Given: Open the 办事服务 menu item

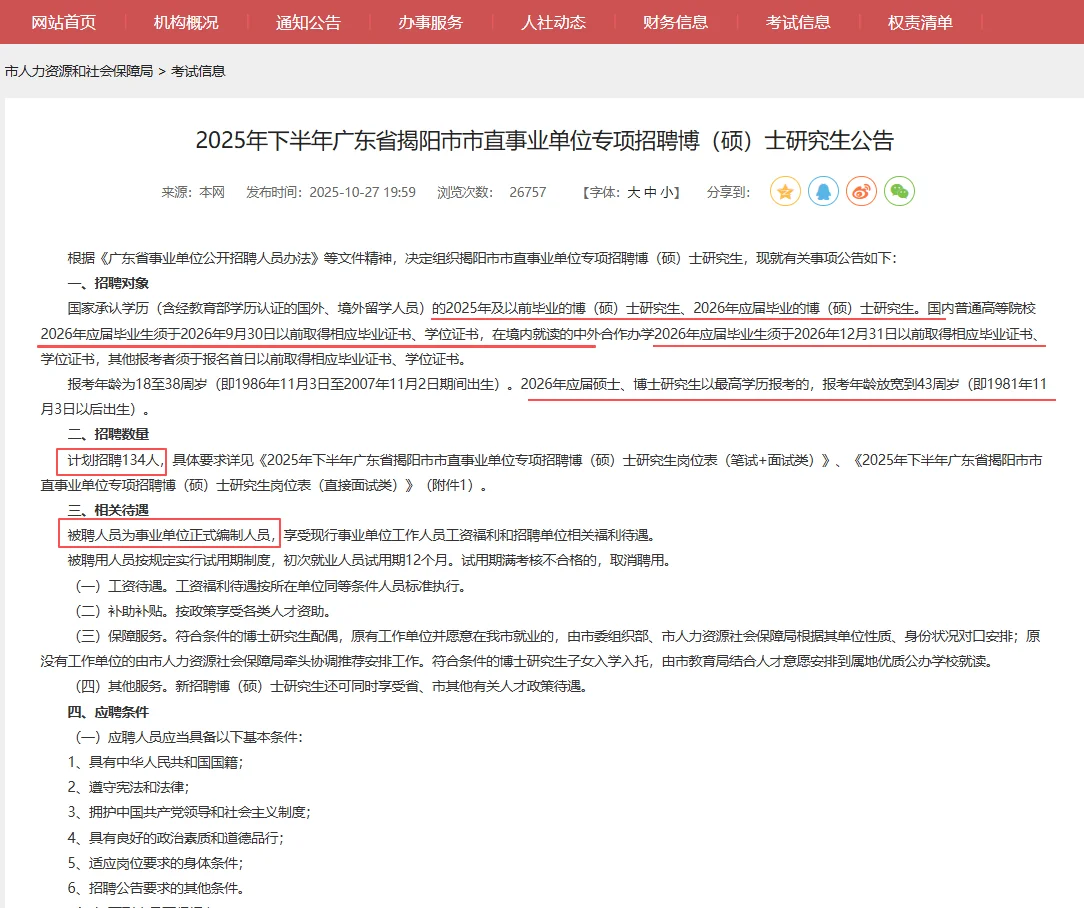Looking at the screenshot, I should pyautogui.click(x=430, y=21).
